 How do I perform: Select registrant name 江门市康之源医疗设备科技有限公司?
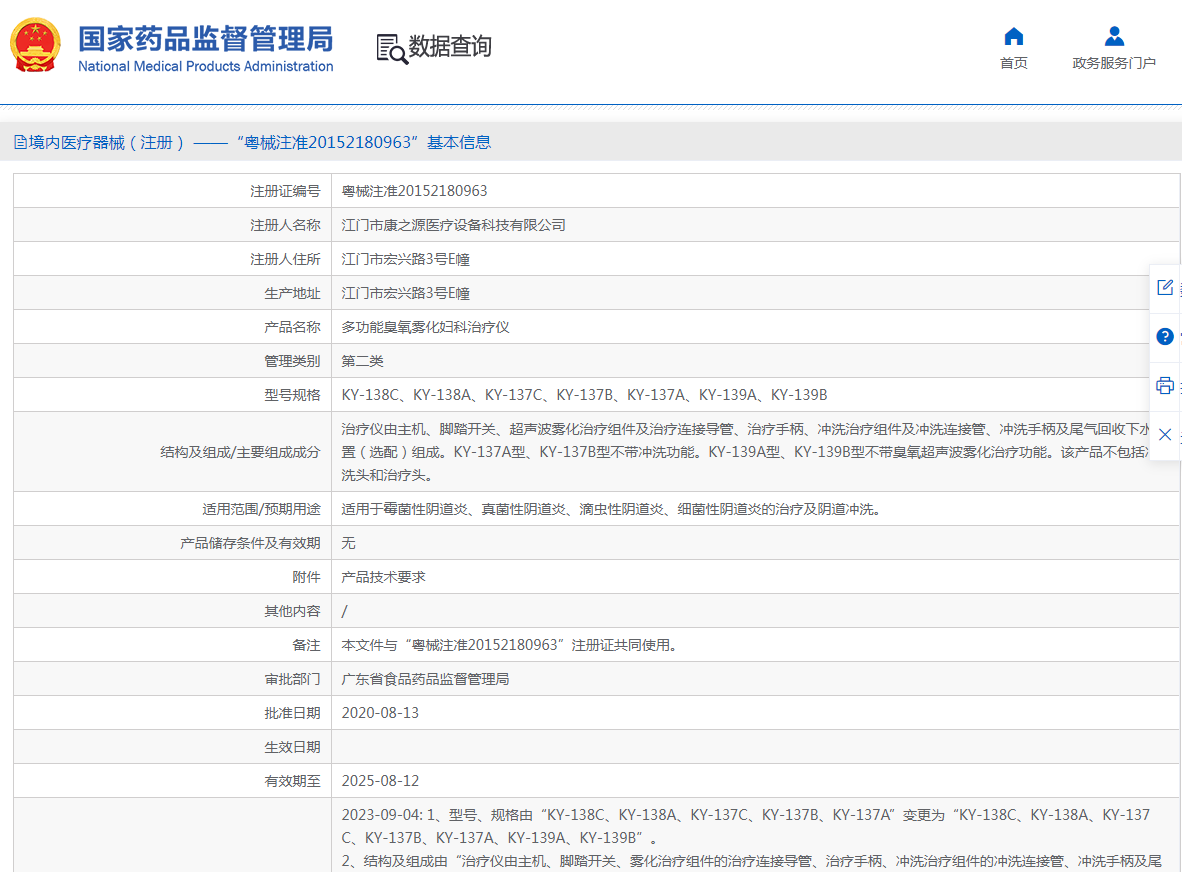tap(453, 225)
